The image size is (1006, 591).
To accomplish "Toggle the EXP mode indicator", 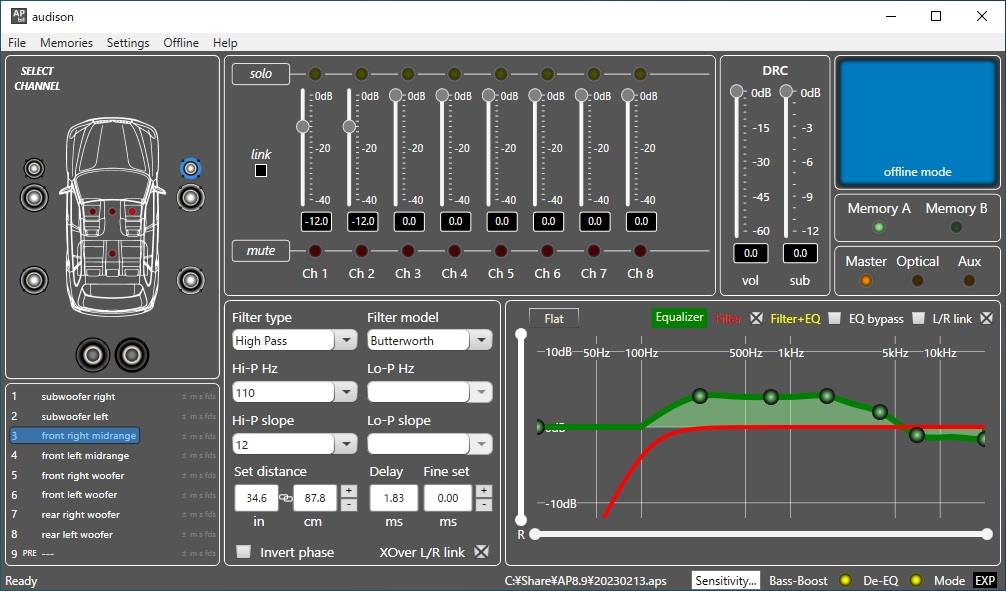I will pos(985,580).
